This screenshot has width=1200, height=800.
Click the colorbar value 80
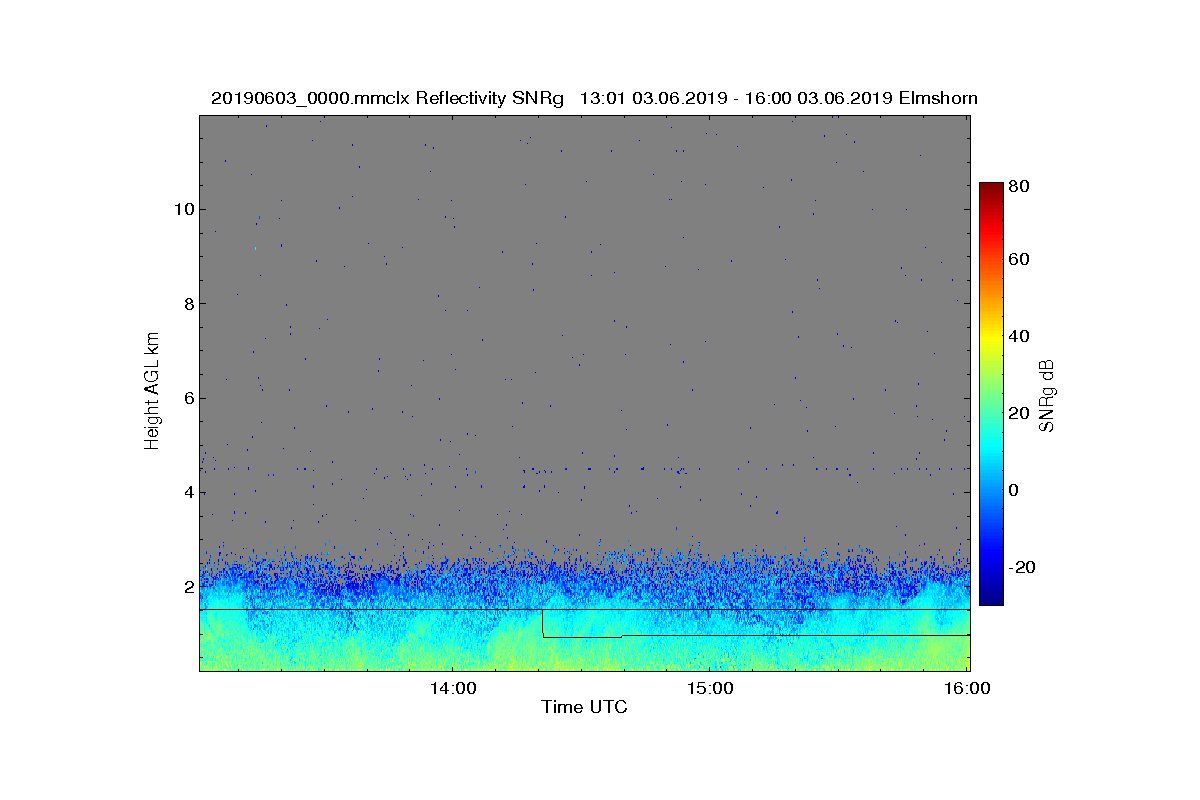(x=1020, y=186)
